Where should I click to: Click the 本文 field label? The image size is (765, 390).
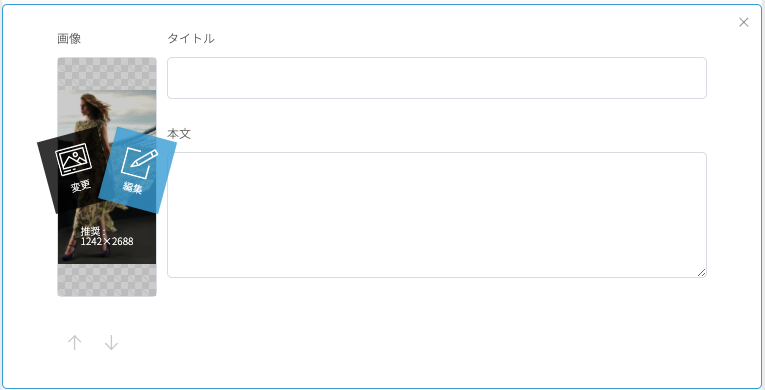[x=179, y=134]
